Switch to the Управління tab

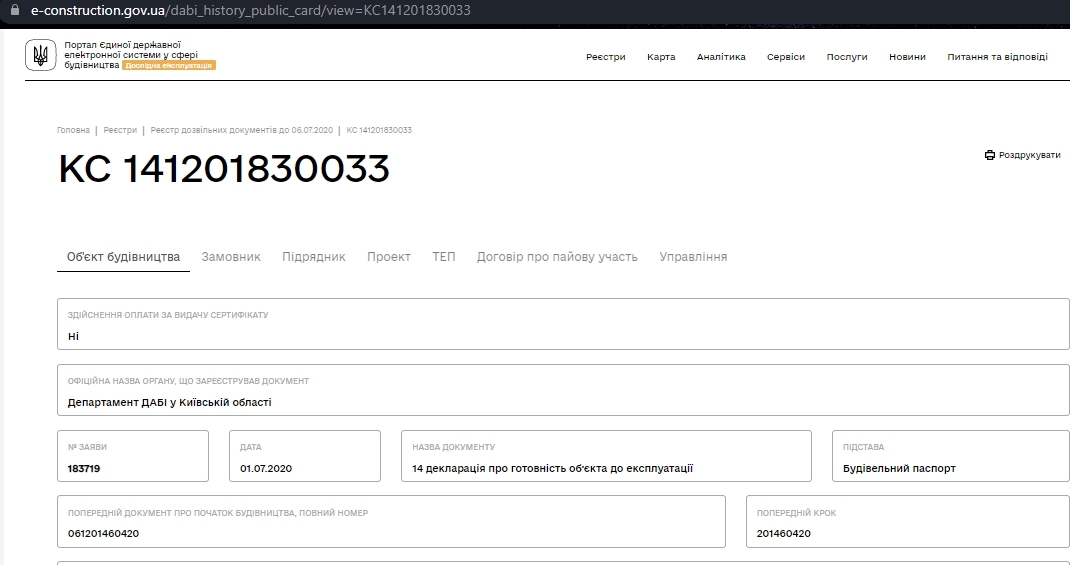click(693, 257)
